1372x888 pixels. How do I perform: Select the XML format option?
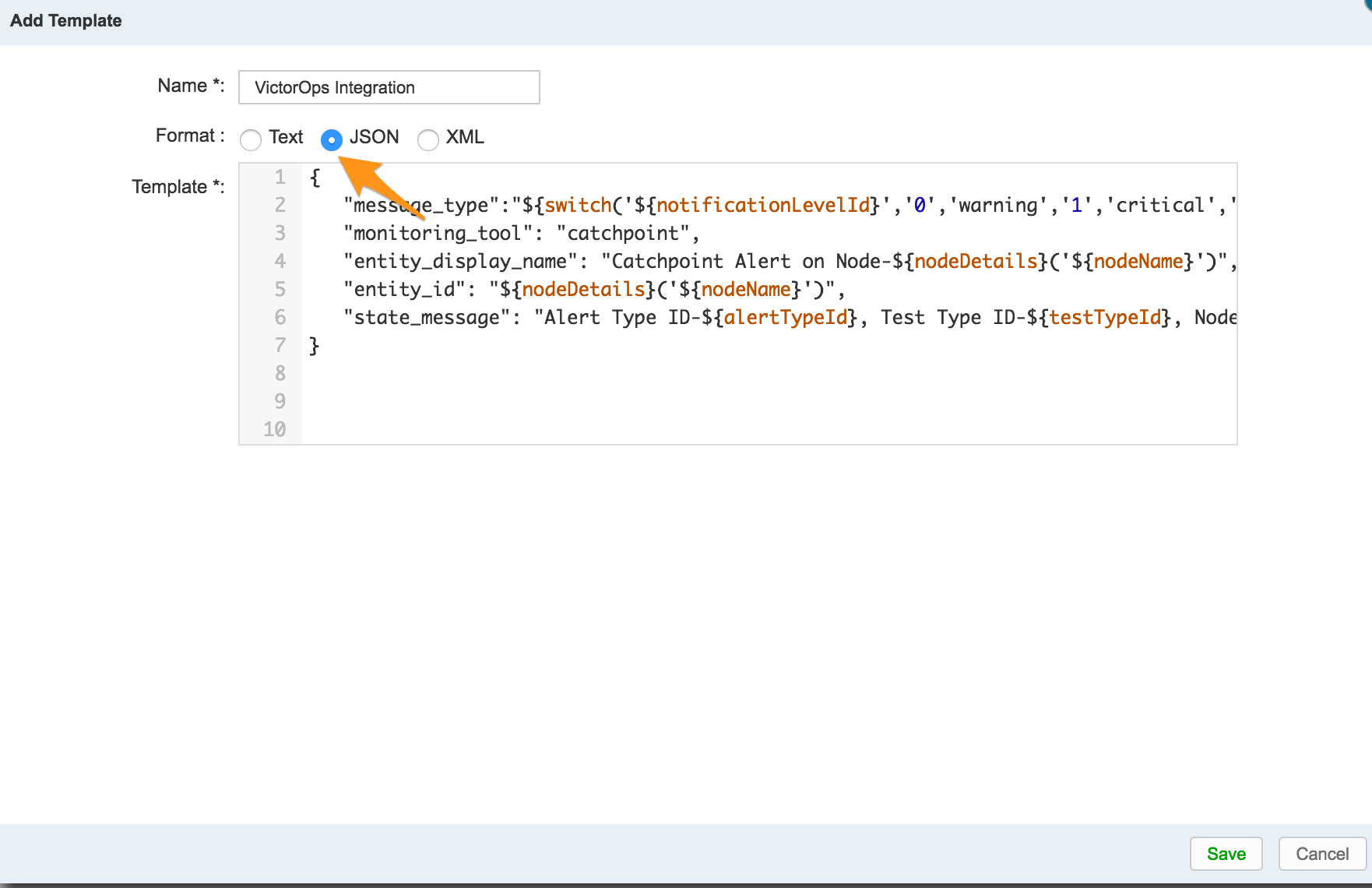pos(427,140)
